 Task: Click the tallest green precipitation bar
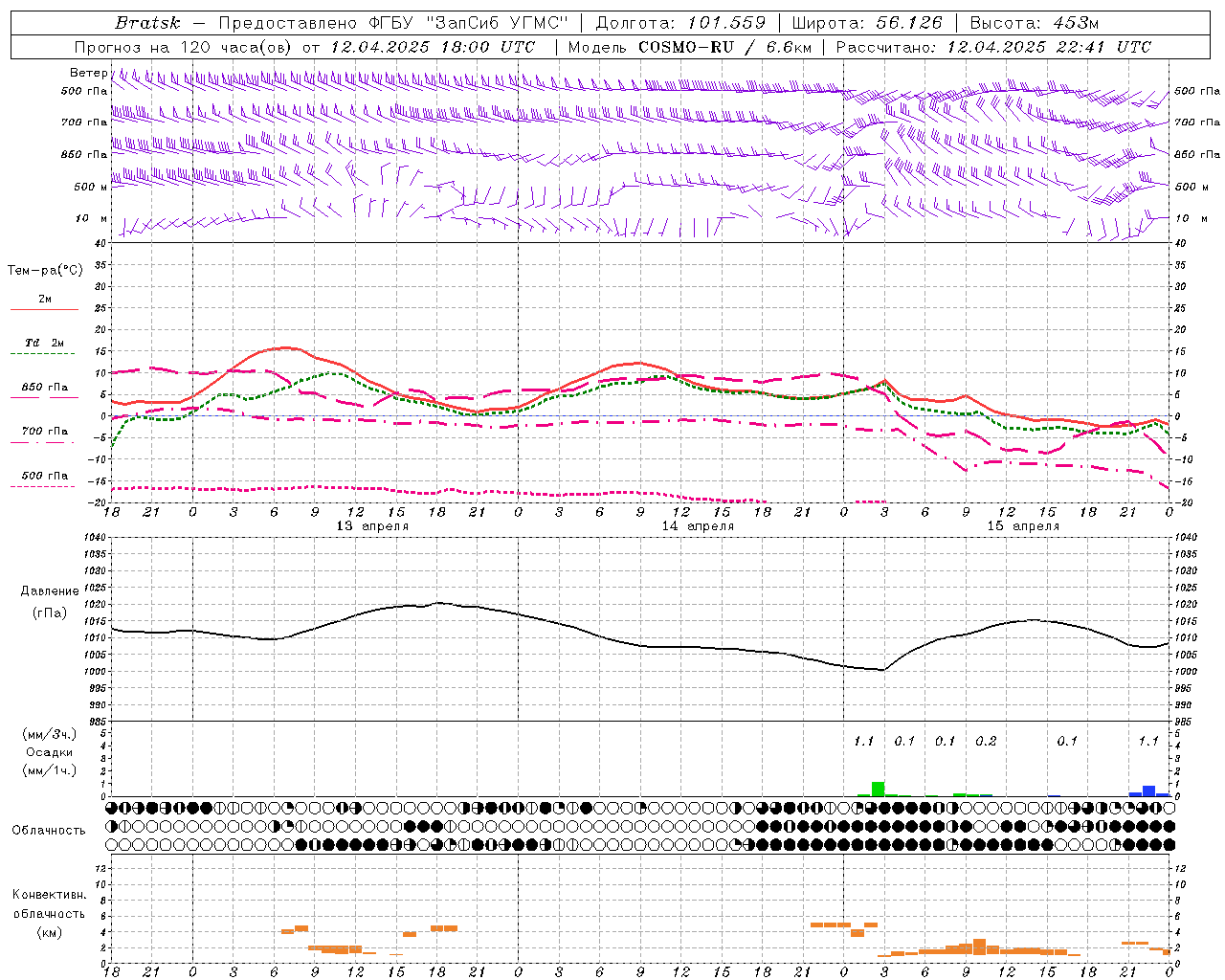tap(878, 790)
